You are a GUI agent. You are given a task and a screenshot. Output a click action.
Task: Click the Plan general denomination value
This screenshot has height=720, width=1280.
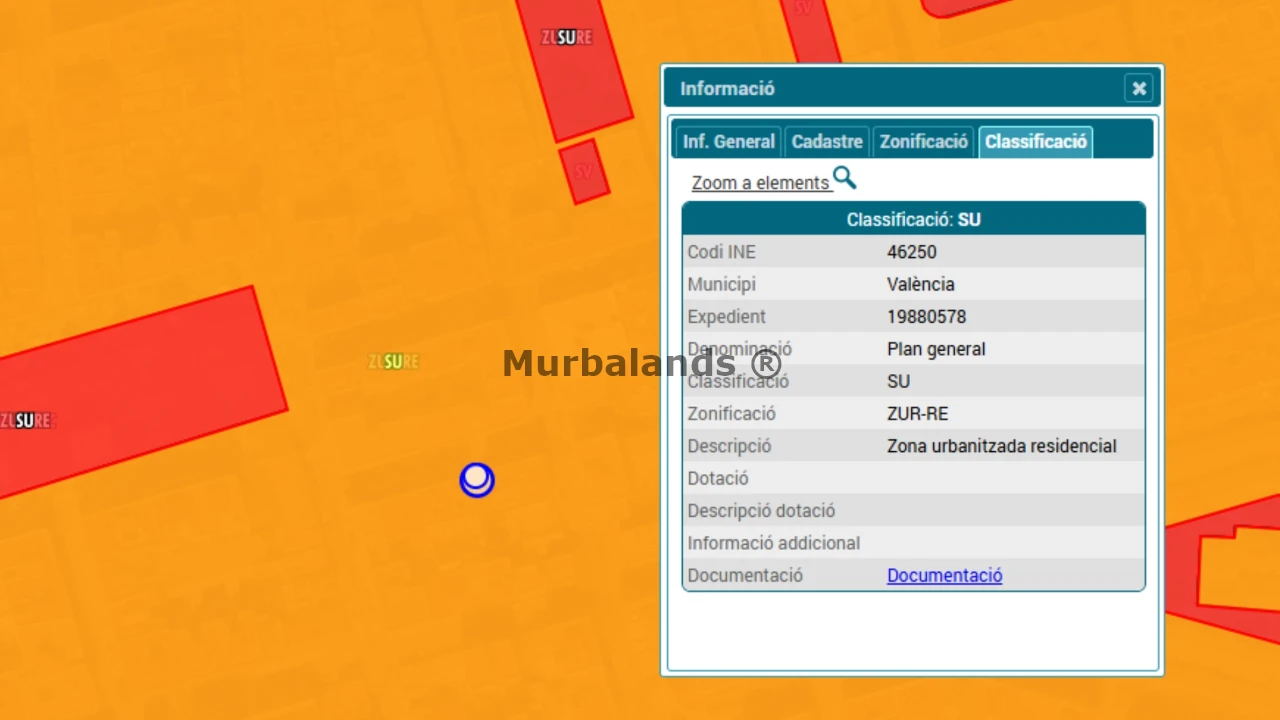tap(936, 349)
